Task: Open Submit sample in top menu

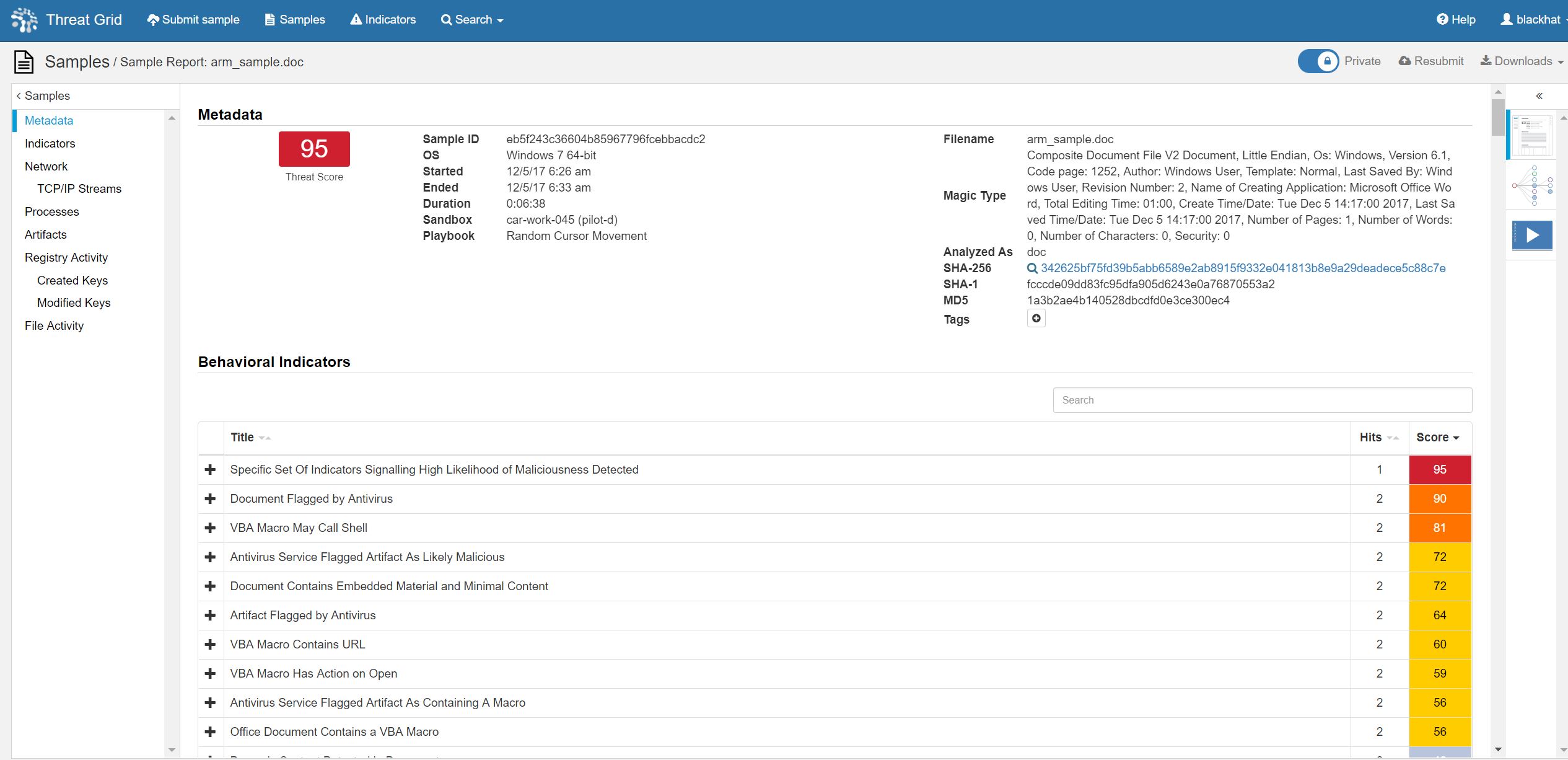Action: [x=193, y=20]
